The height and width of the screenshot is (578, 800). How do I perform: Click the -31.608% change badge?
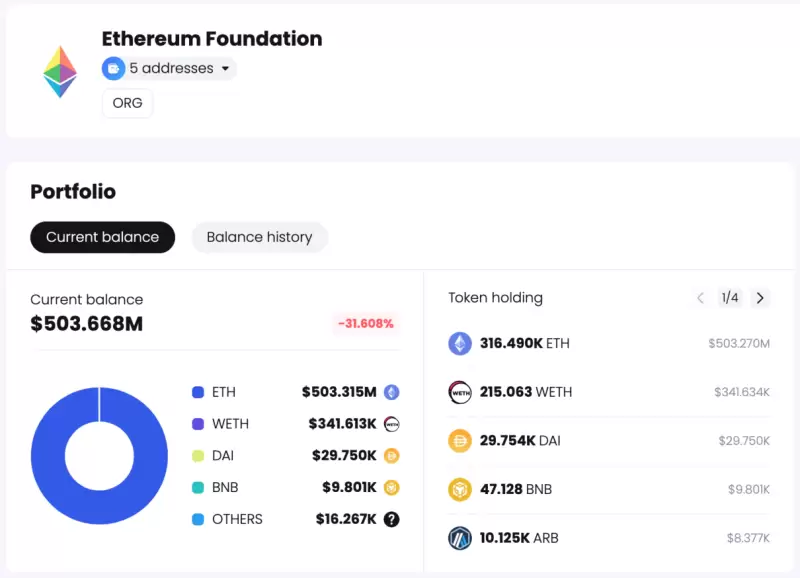365,324
